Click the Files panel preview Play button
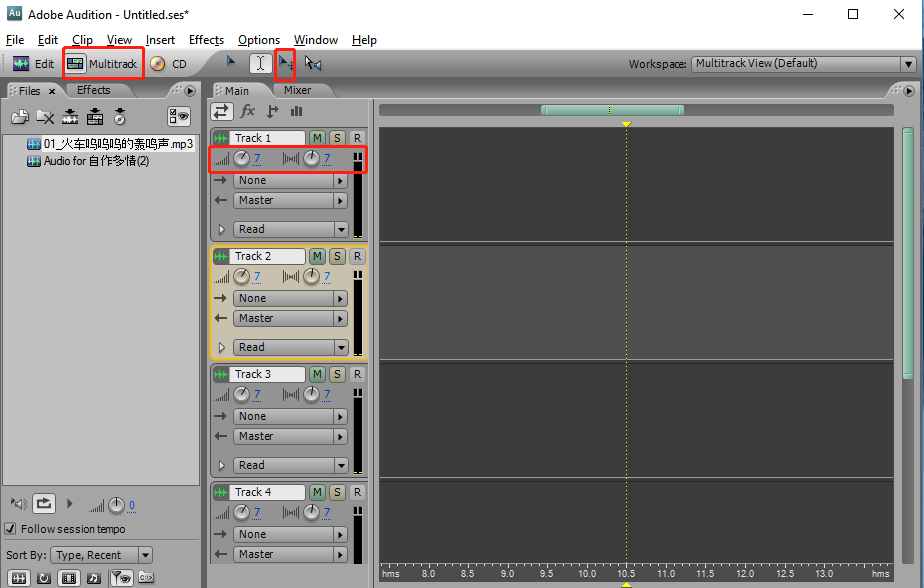The height and width of the screenshot is (588, 924). (x=70, y=504)
